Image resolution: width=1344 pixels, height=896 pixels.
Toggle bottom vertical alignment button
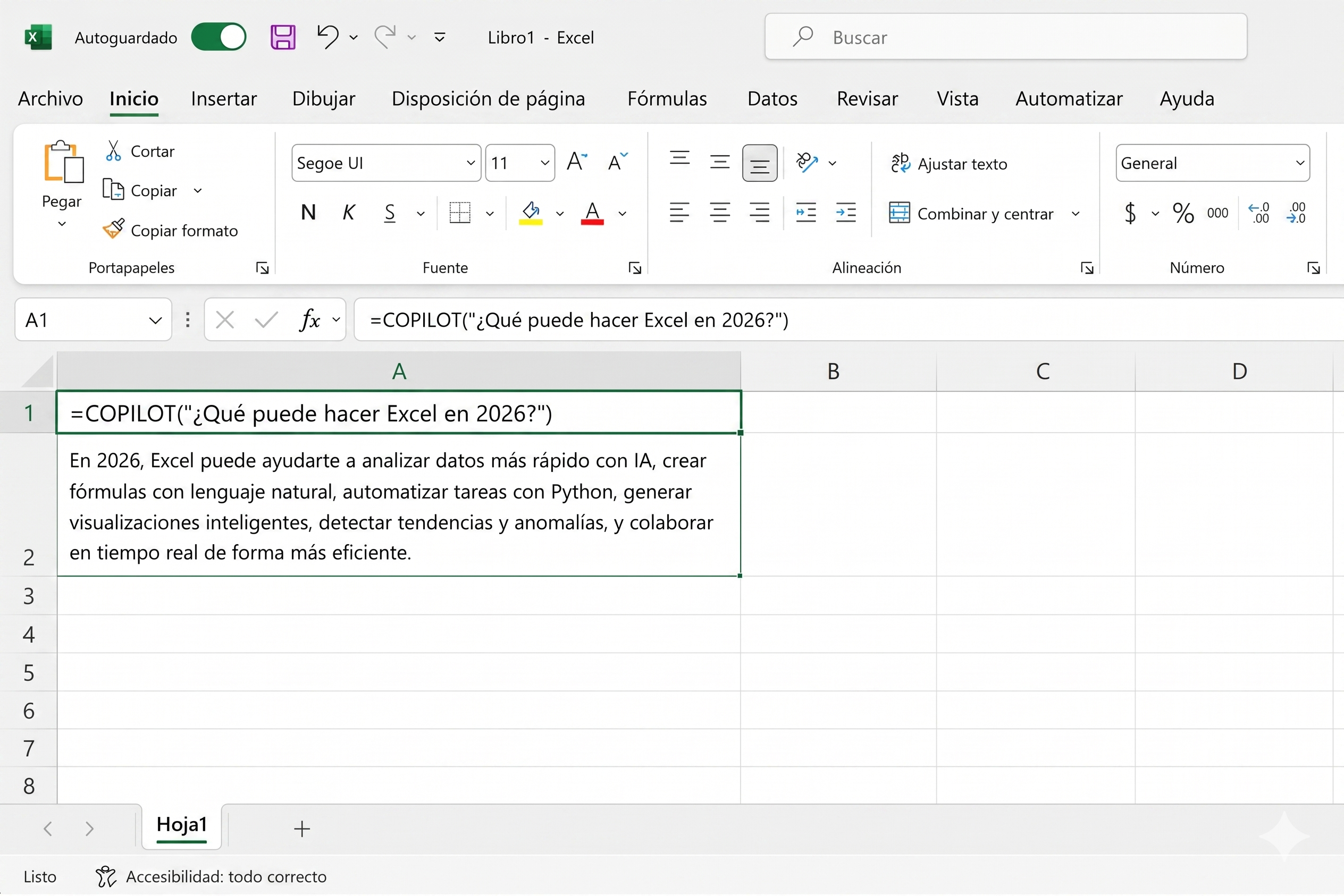coord(759,163)
